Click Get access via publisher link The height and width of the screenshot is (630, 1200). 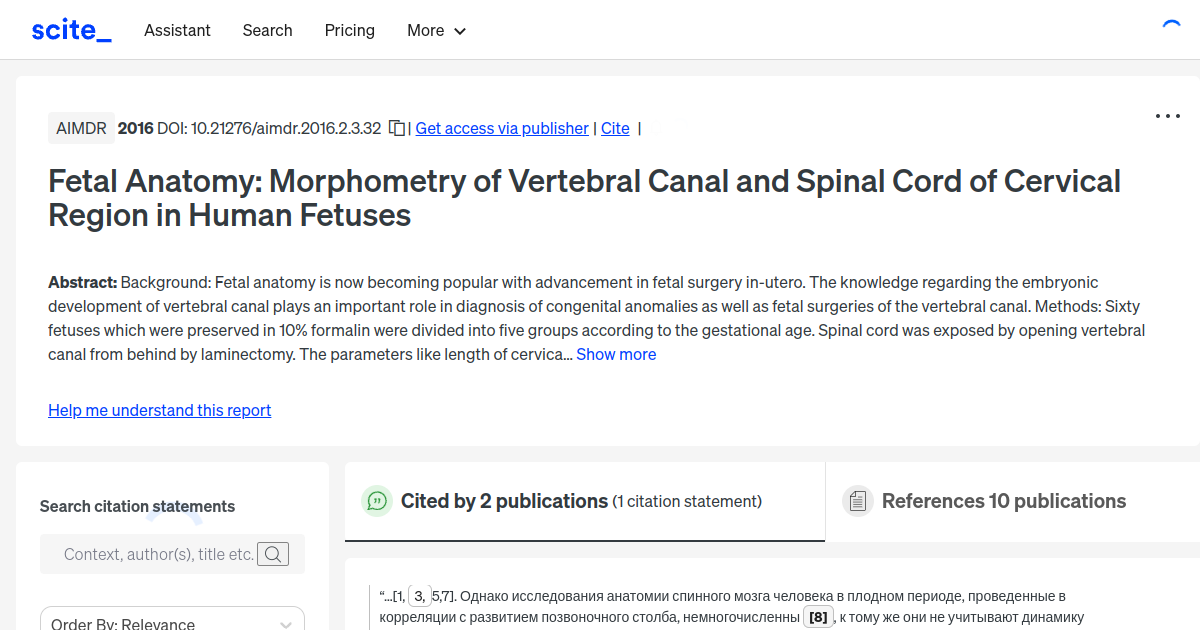coord(501,128)
